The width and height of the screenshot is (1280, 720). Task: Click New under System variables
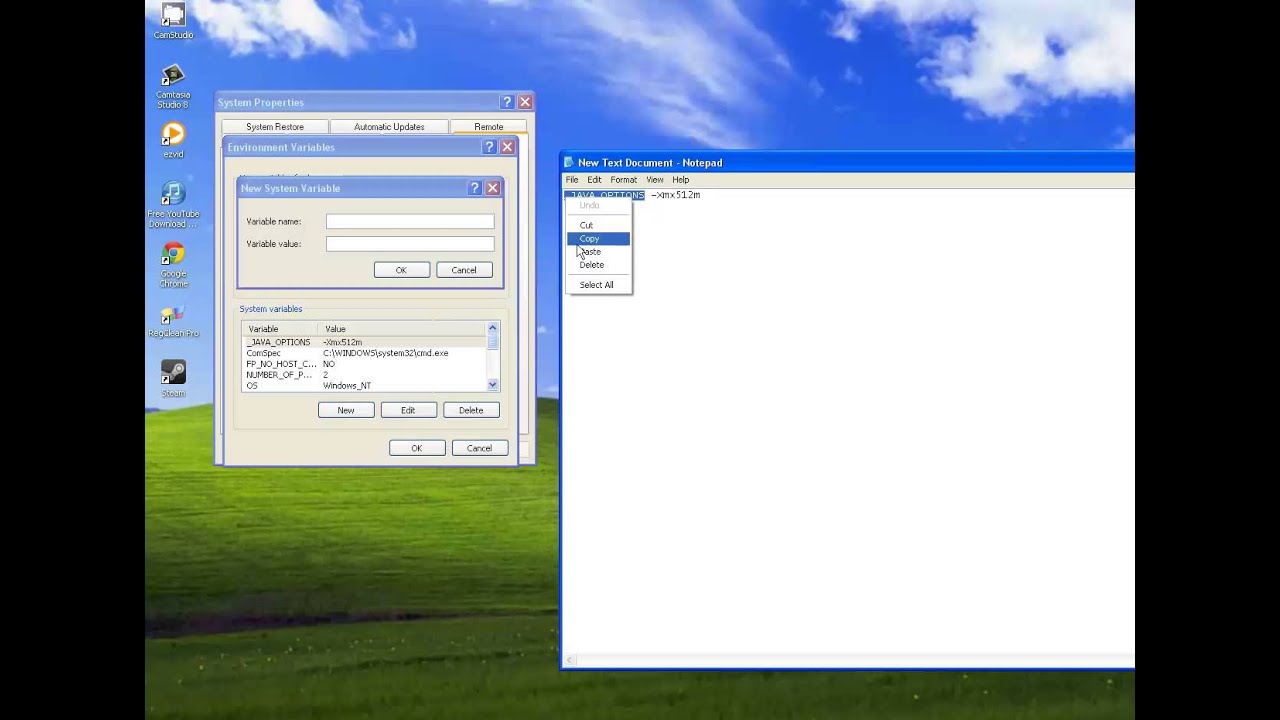click(x=346, y=410)
